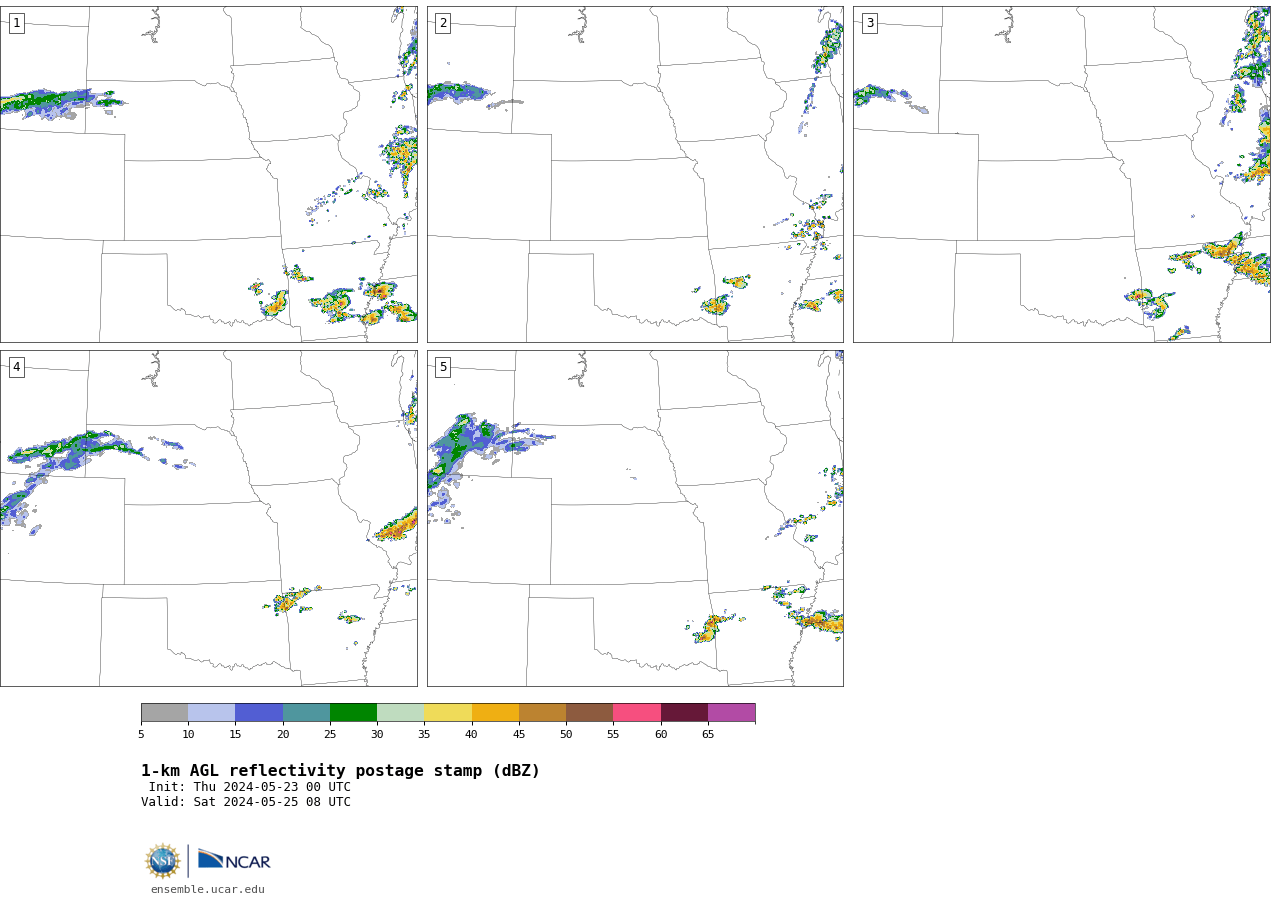Open ensemble member 4 reflectivity map
Image resolution: width=1280 pixels, height=901 pixels.
(x=209, y=518)
